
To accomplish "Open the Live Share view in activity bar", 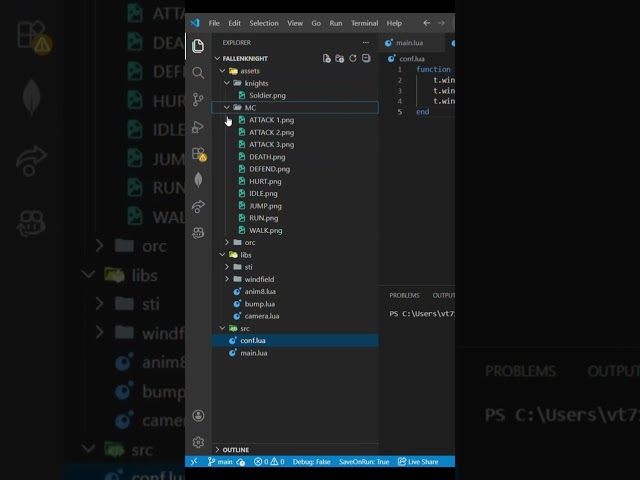I will 198,207.
